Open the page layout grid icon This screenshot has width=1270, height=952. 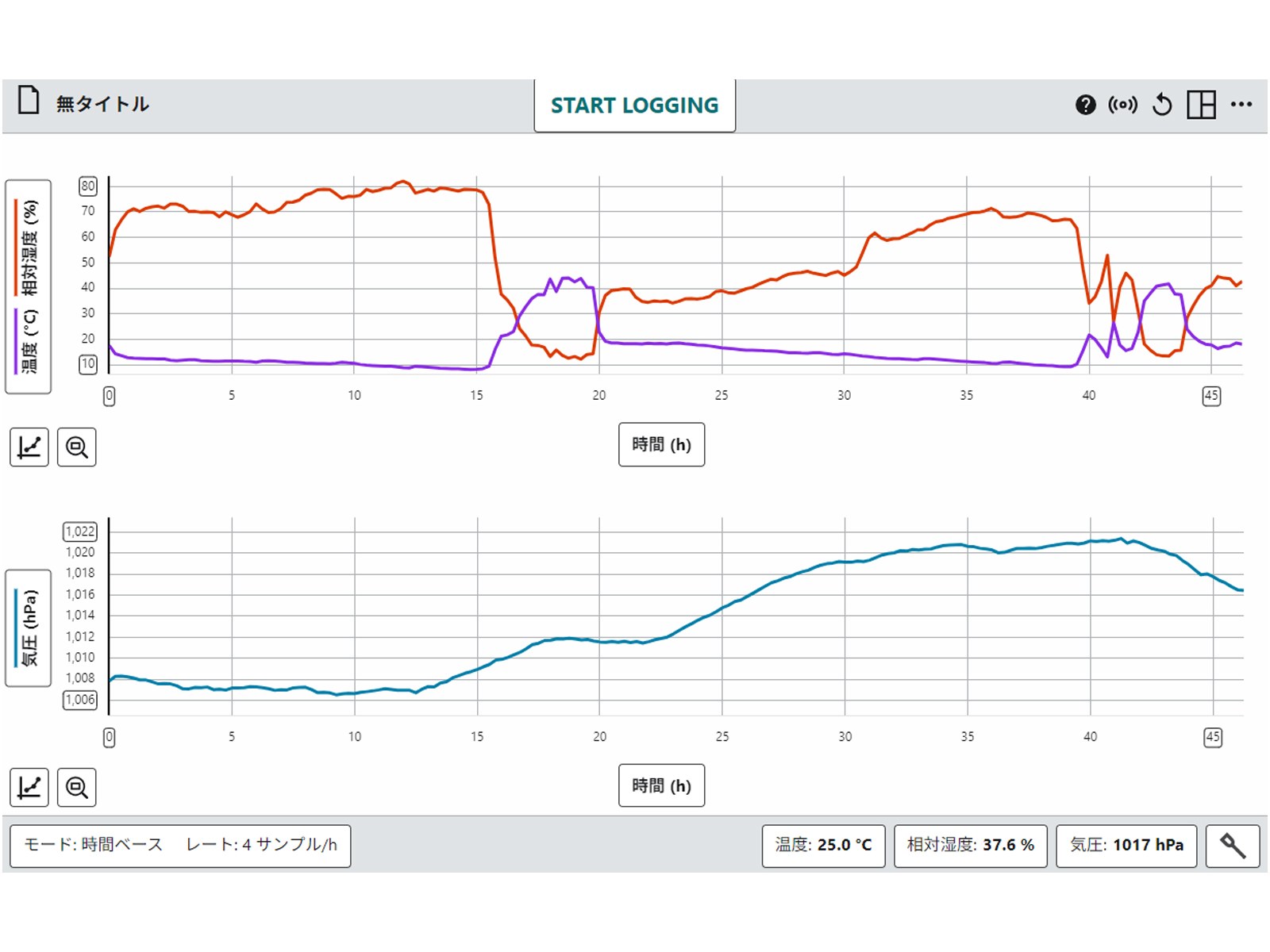1201,105
